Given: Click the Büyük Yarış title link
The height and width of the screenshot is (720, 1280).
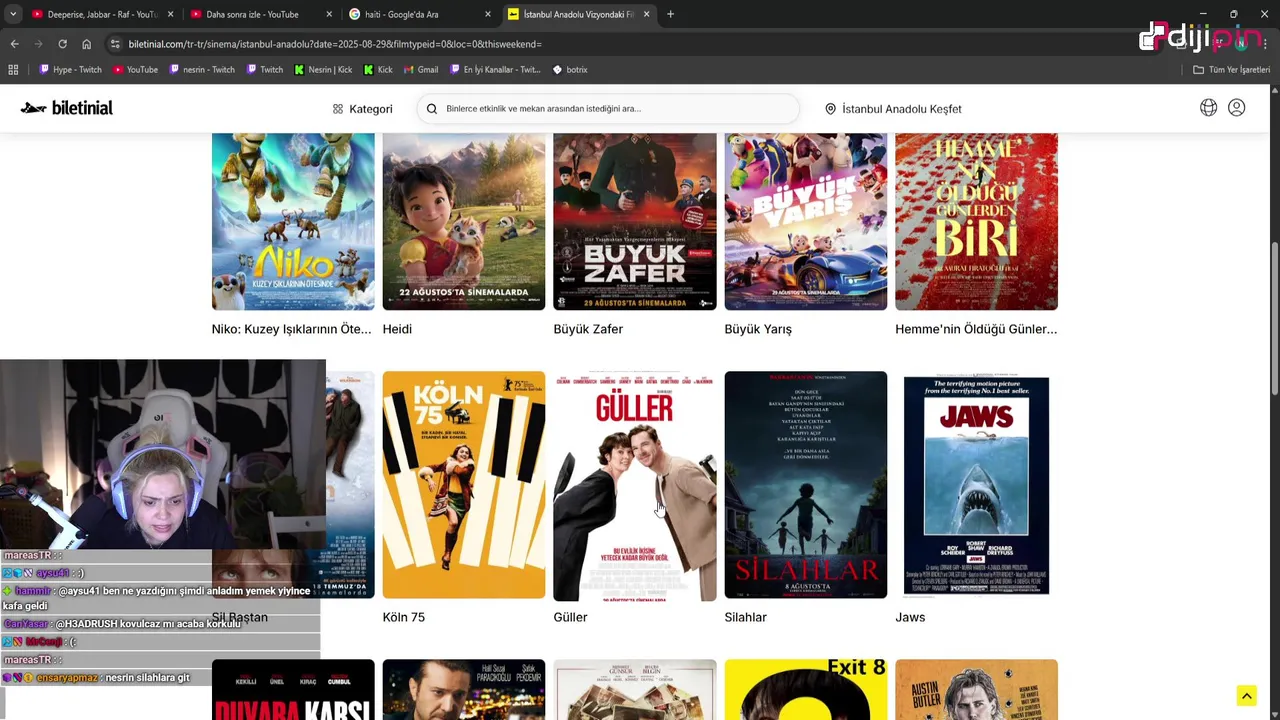Looking at the screenshot, I should (x=758, y=329).
